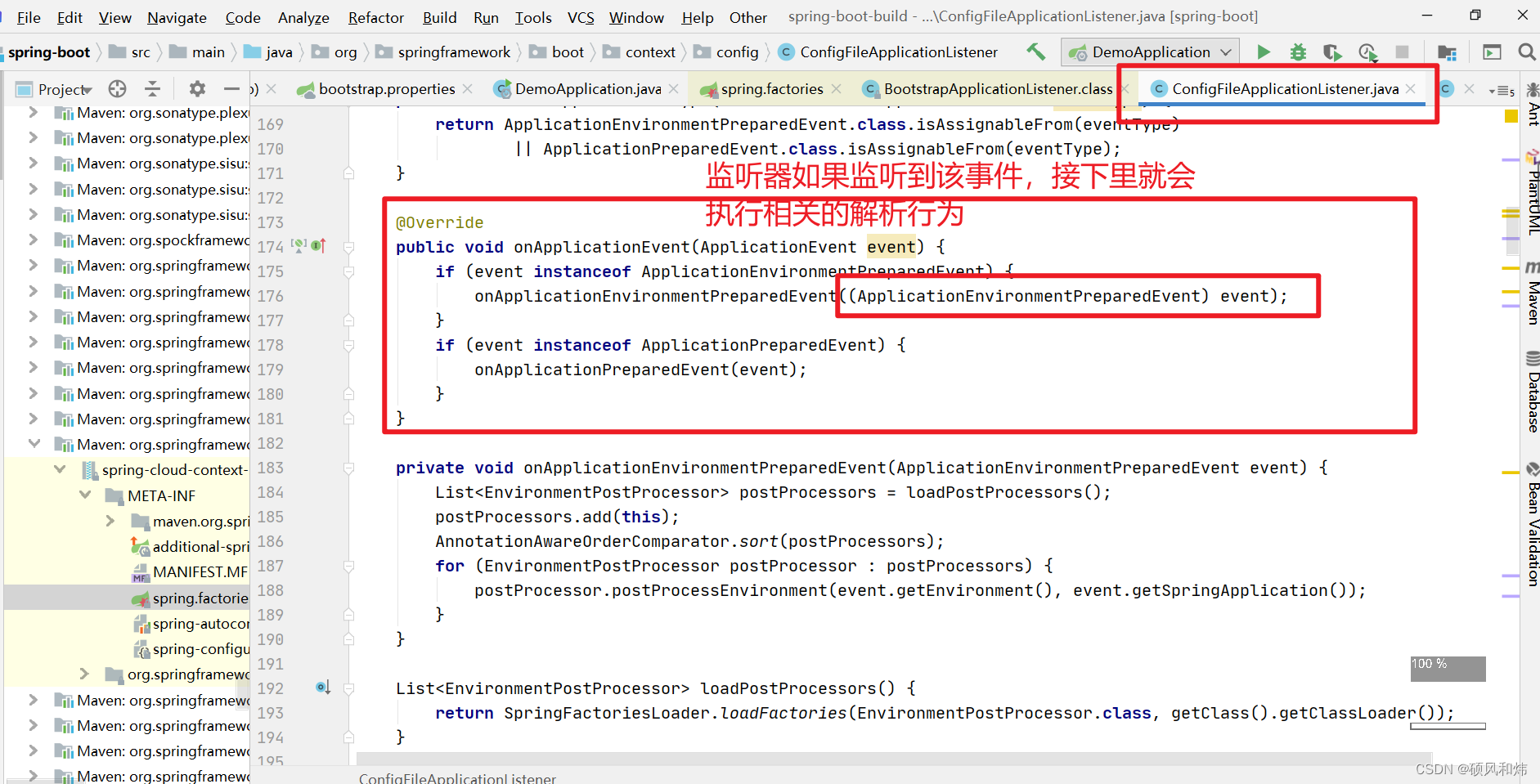Open the File menu
The image size is (1540, 784).
(x=29, y=17)
